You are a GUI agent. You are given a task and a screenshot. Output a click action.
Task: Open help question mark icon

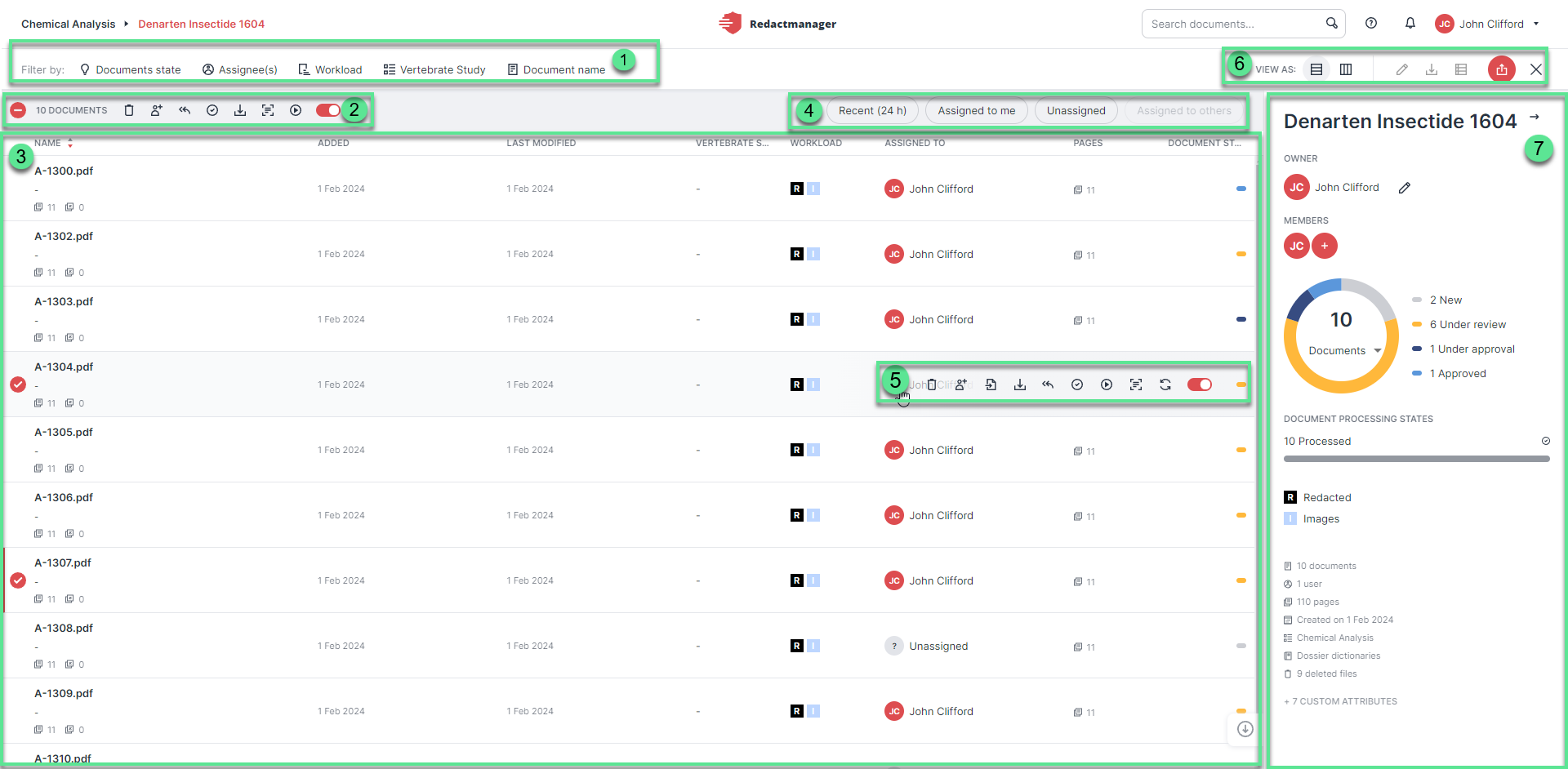coord(1371,24)
